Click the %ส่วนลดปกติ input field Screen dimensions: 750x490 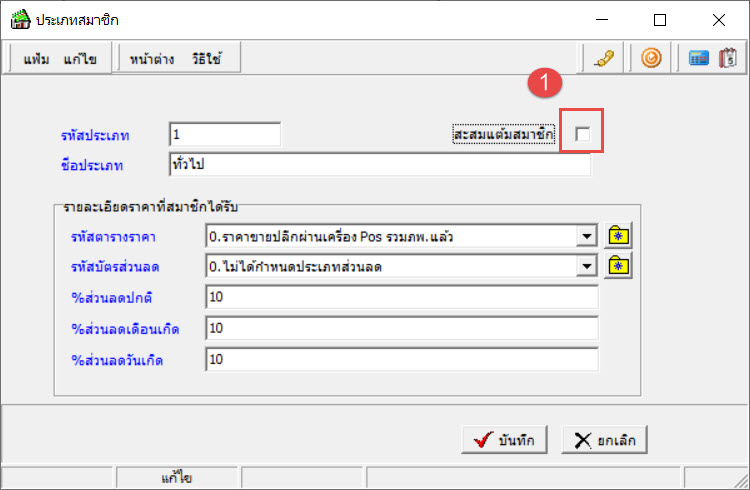pyautogui.click(x=400, y=297)
